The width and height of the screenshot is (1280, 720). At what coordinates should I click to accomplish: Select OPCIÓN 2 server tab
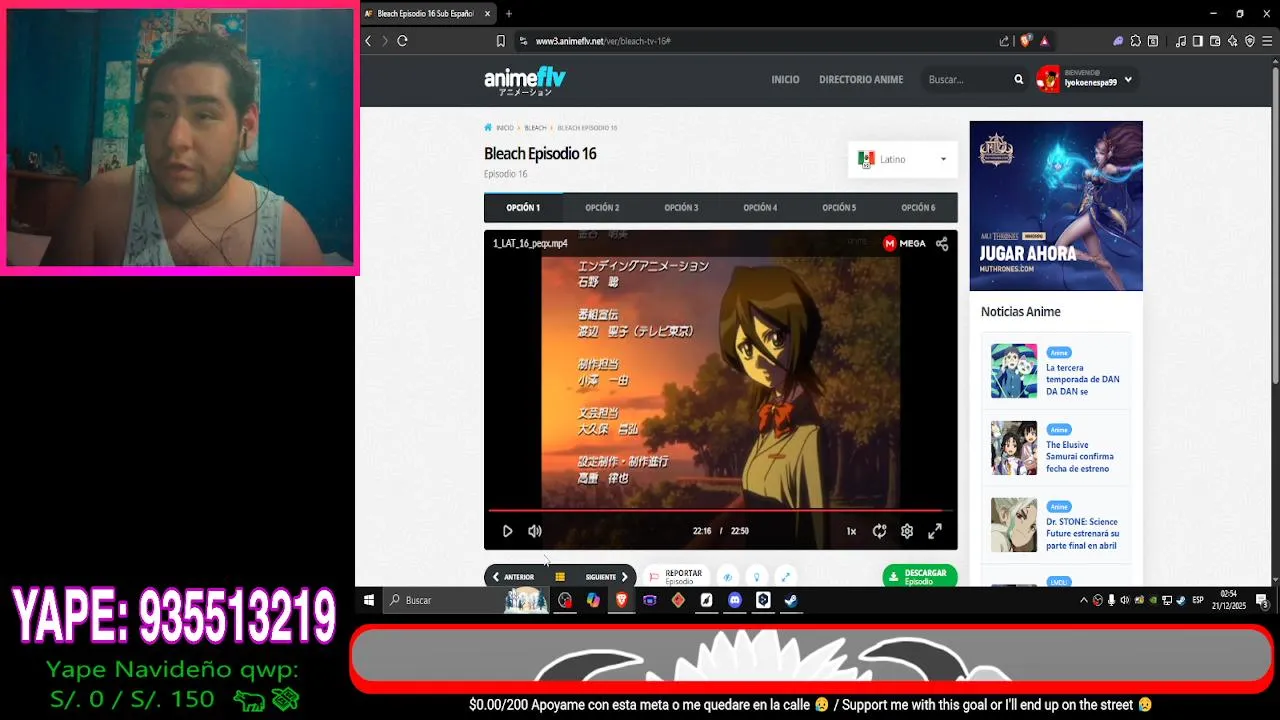tap(602, 208)
